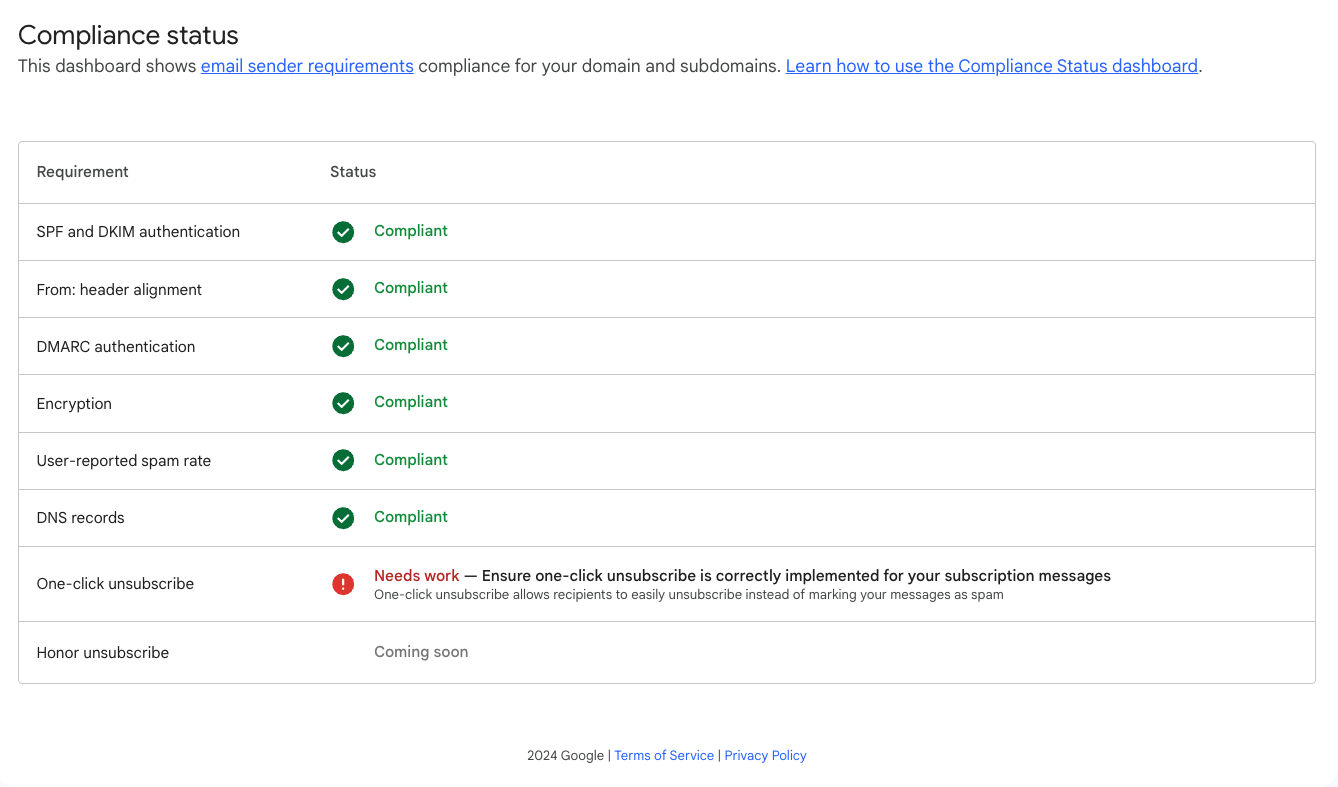Select the User-reported spam rate requirement
Screen dimensions: 1338x787
[124, 460]
